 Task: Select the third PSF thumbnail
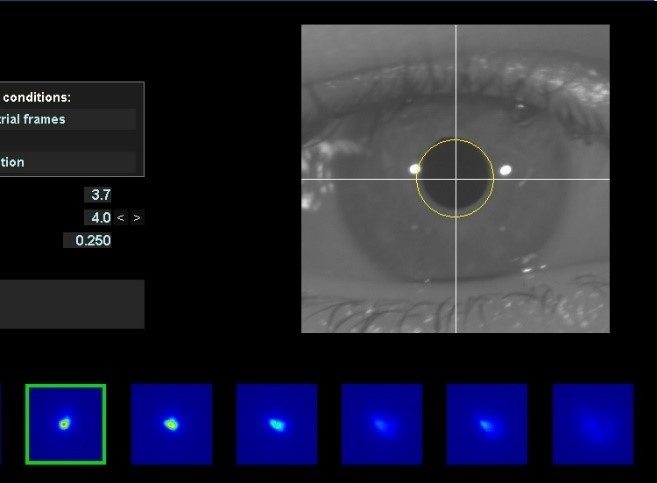[x=277, y=424]
